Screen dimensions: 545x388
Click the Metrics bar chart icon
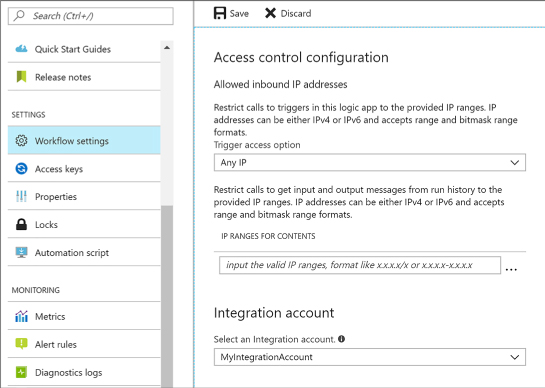coord(21,316)
